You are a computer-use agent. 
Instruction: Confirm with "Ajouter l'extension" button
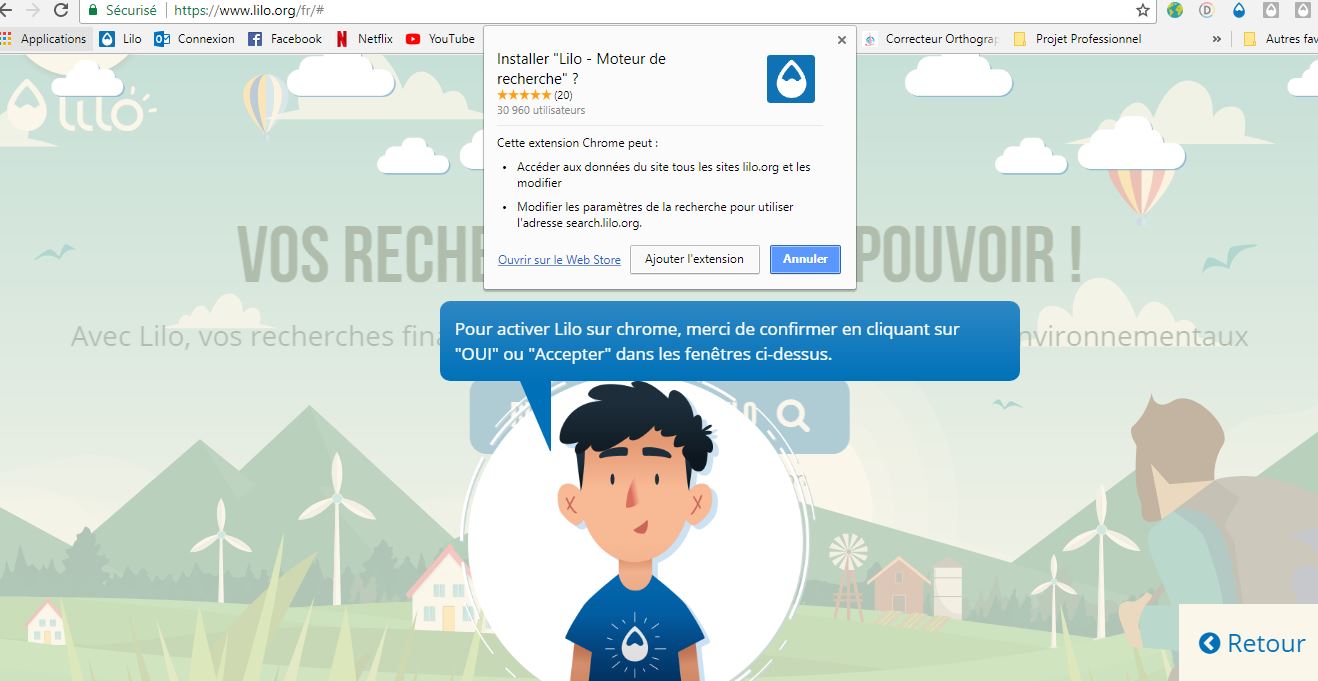coord(695,259)
